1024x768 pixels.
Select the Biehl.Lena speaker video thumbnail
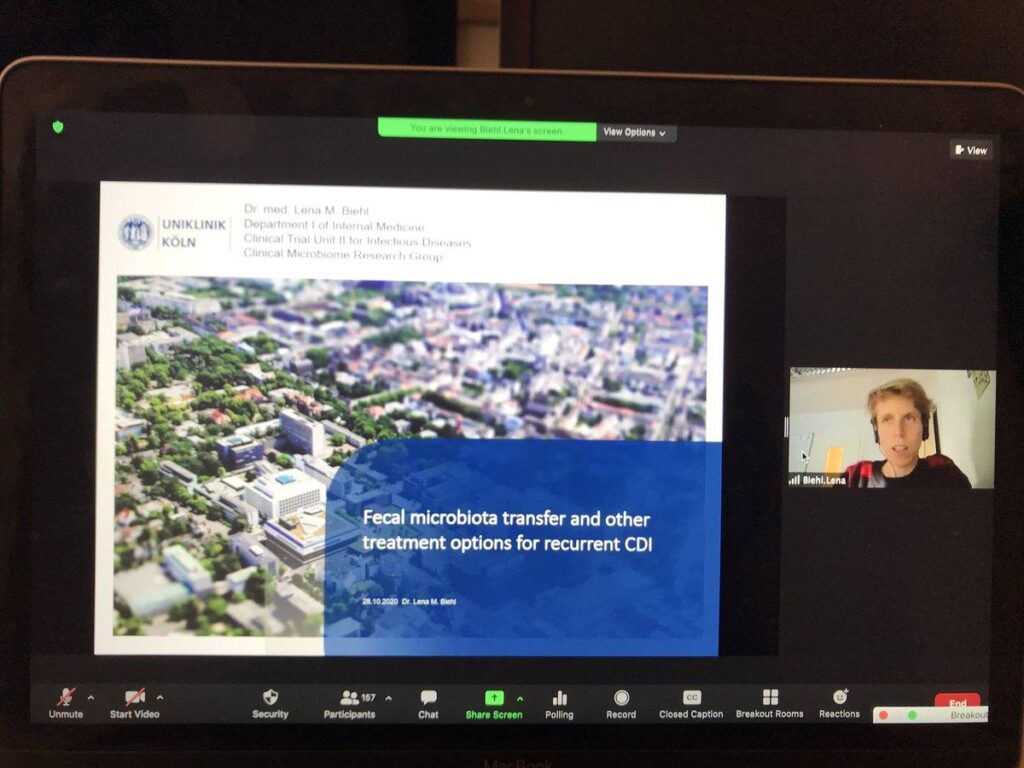point(892,428)
